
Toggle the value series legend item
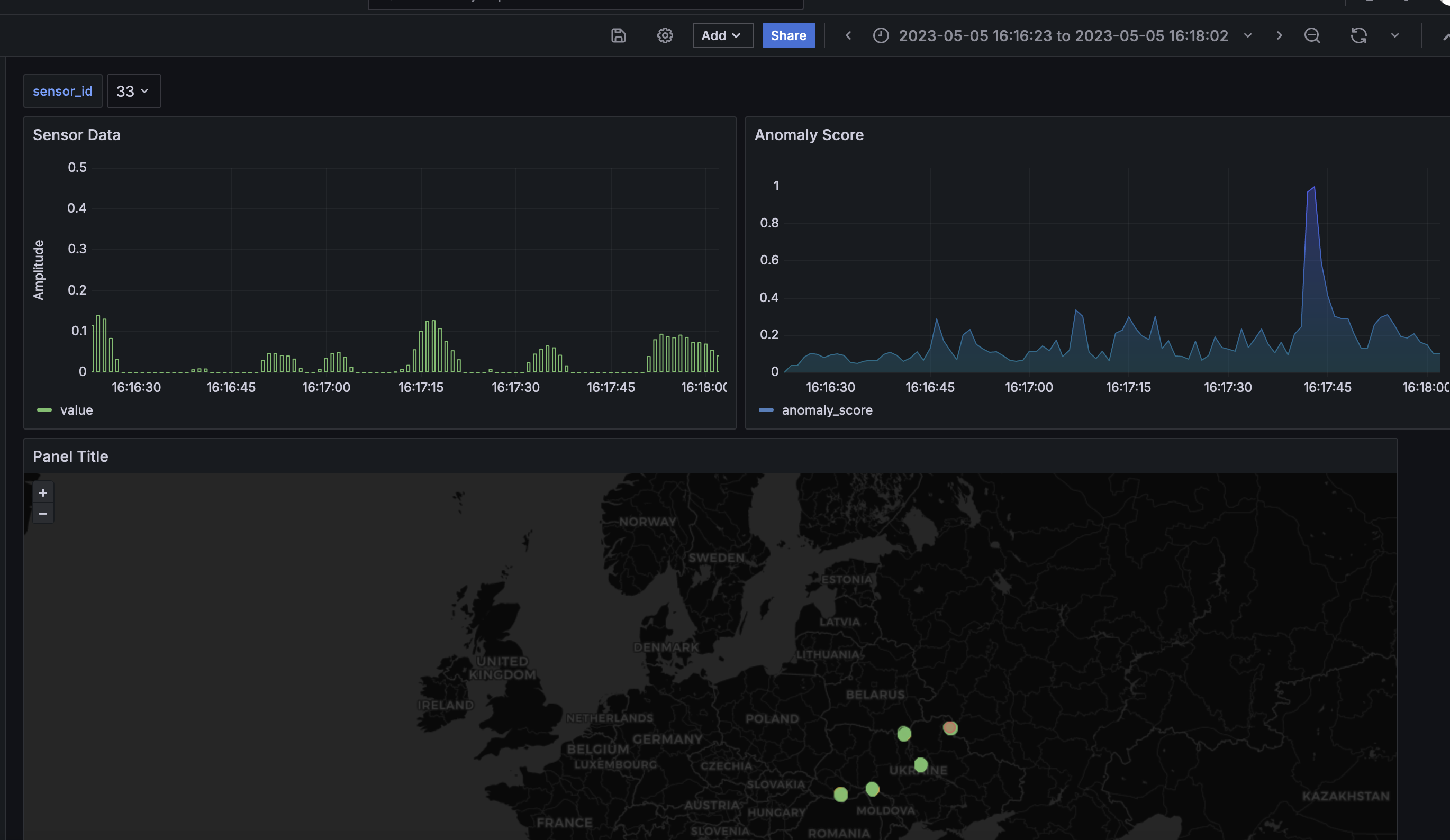point(76,410)
